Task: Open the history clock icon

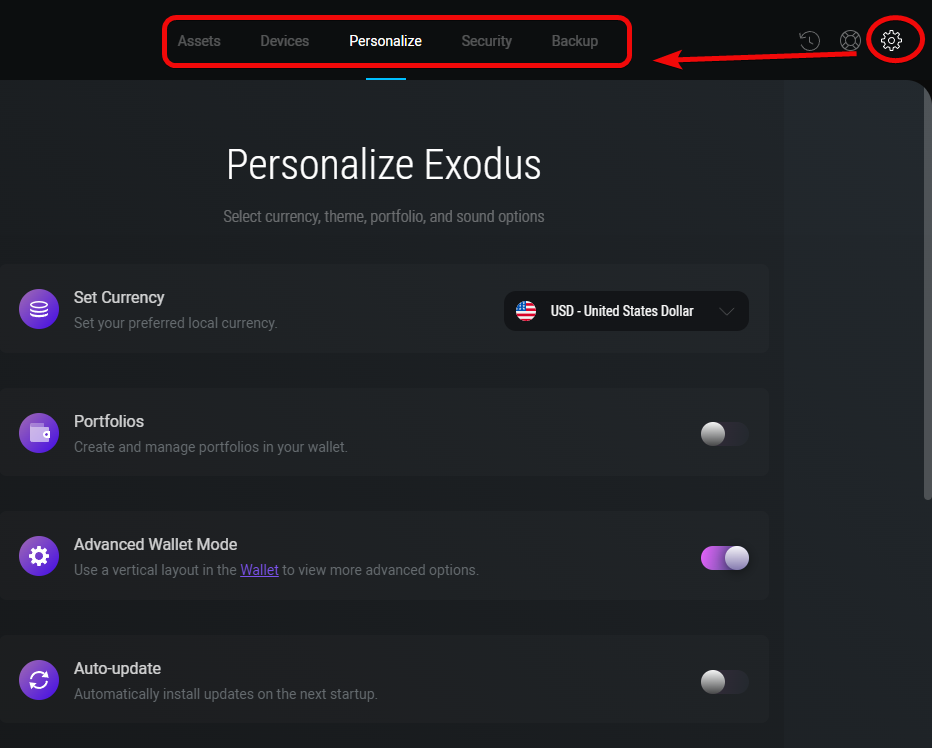Action: (810, 40)
